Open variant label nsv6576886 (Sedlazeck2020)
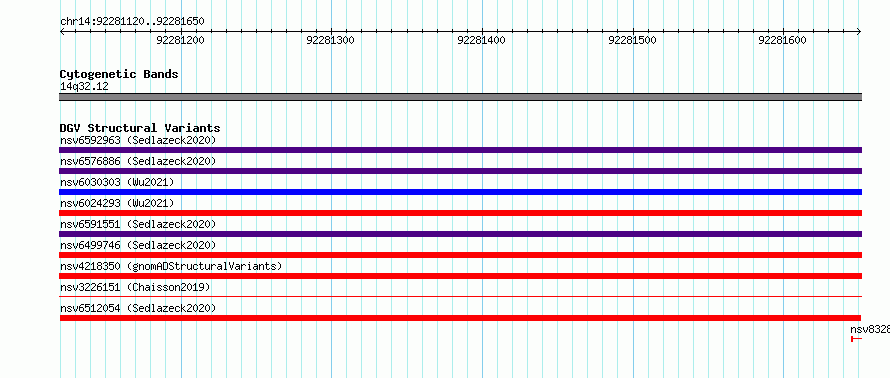Viewport: 890px width, 378px height. [138, 161]
